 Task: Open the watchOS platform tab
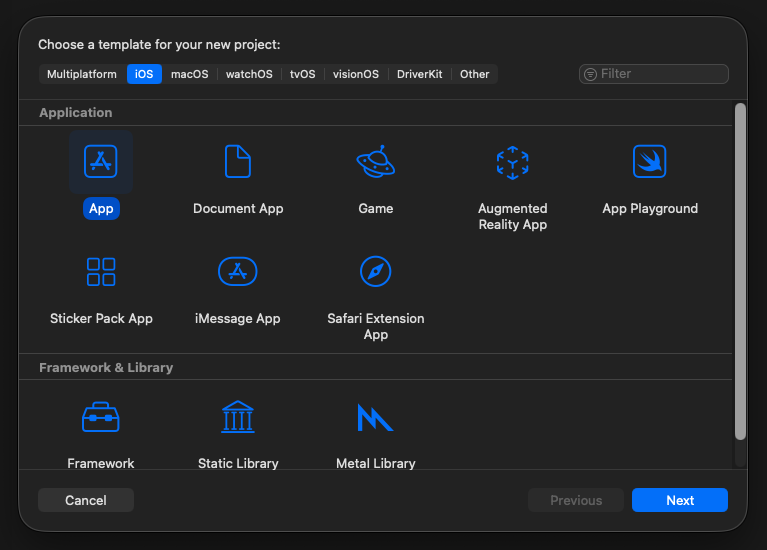point(249,74)
